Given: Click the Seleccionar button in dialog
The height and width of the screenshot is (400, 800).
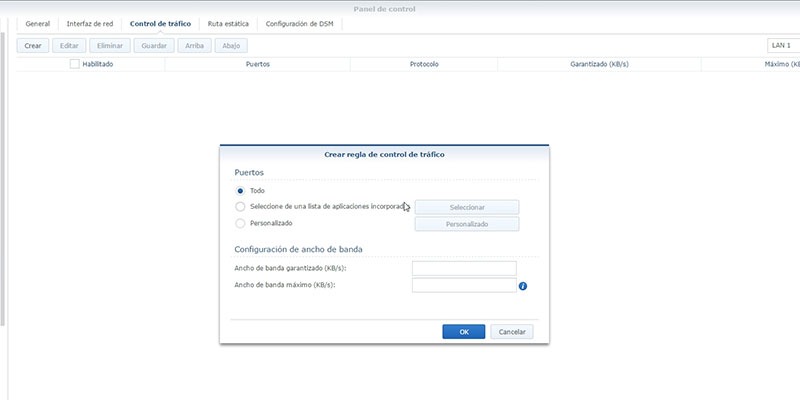Looking at the screenshot, I should tap(467, 208).
